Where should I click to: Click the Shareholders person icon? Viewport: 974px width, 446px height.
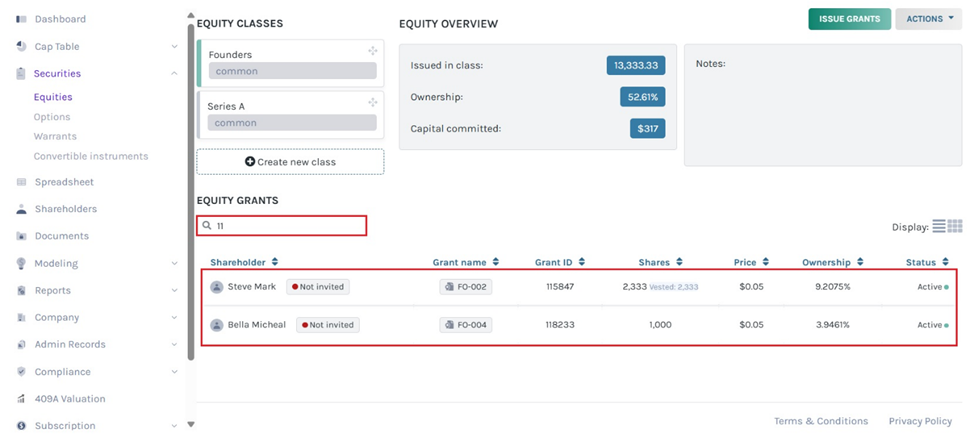coord(22,209)
